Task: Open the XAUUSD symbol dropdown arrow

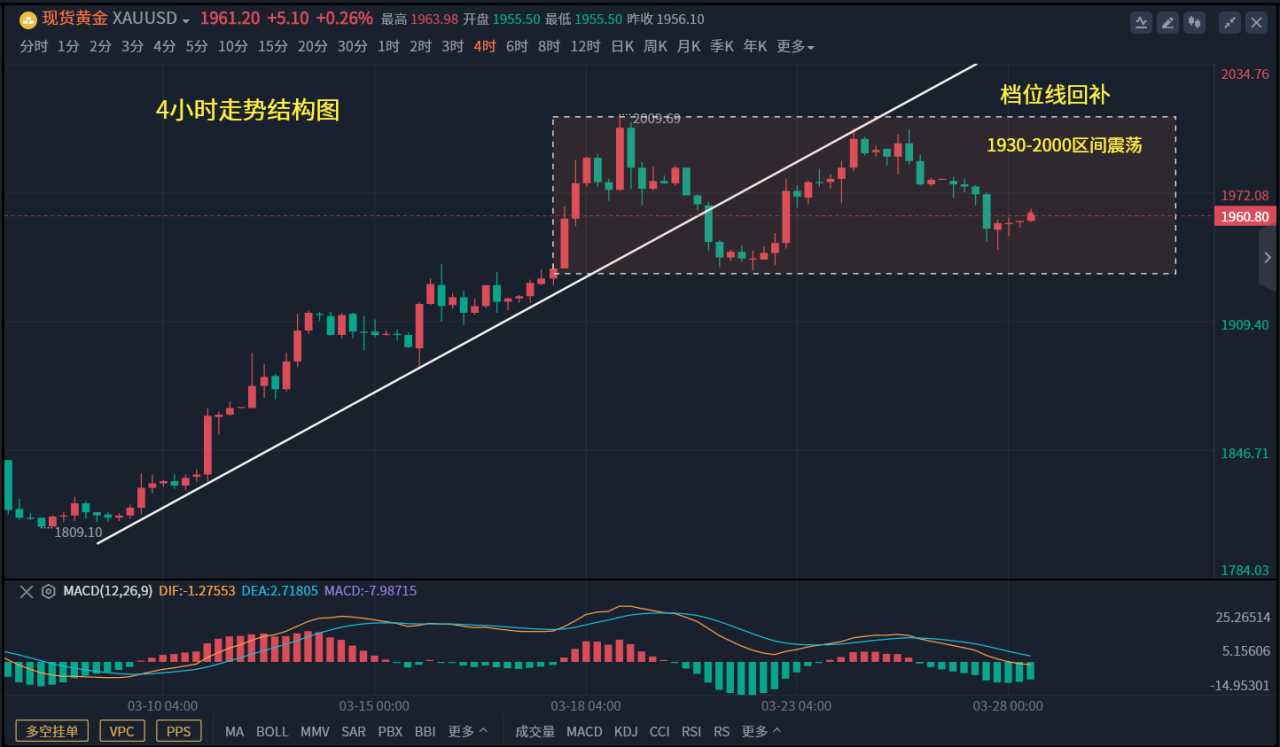Action: coord(186,20)
